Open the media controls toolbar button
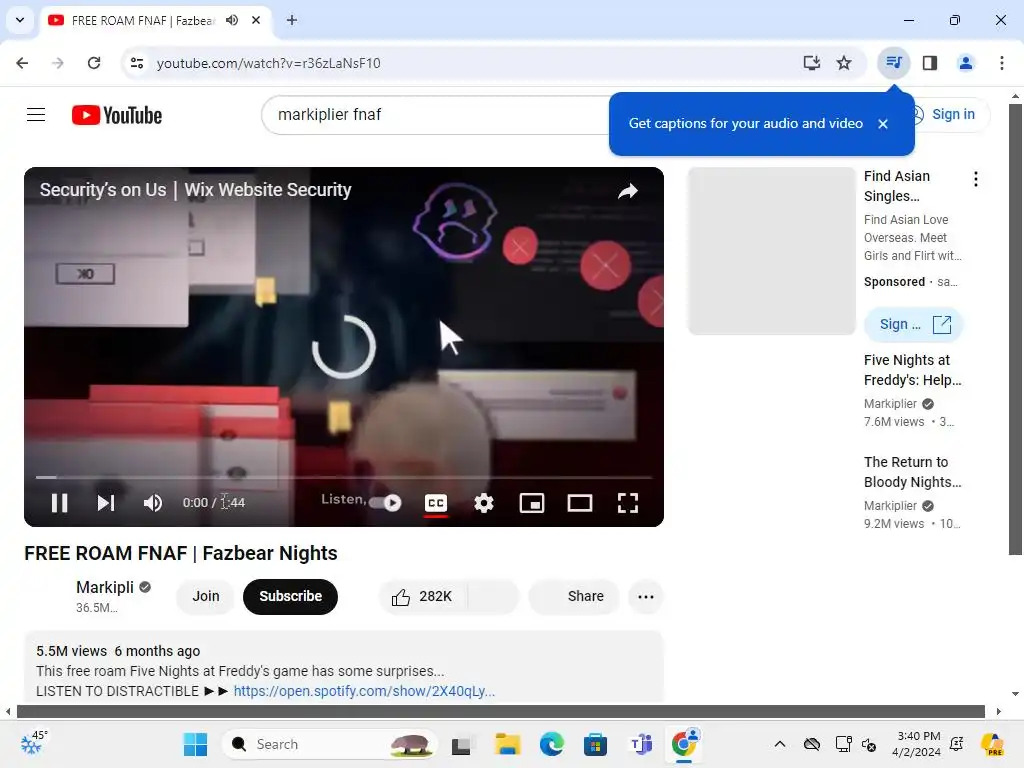The width and height of the screenshot is (1024, 768). [x=893, y=63]
